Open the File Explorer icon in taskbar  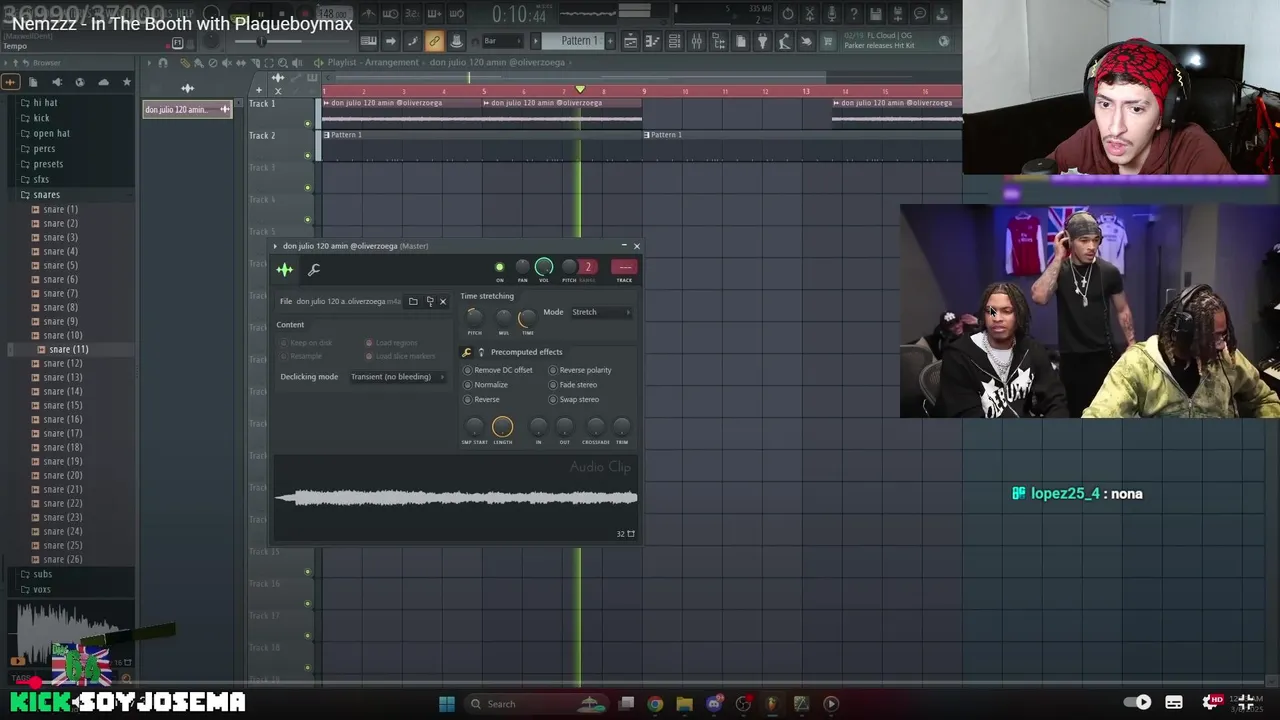(x=684, y=703)
